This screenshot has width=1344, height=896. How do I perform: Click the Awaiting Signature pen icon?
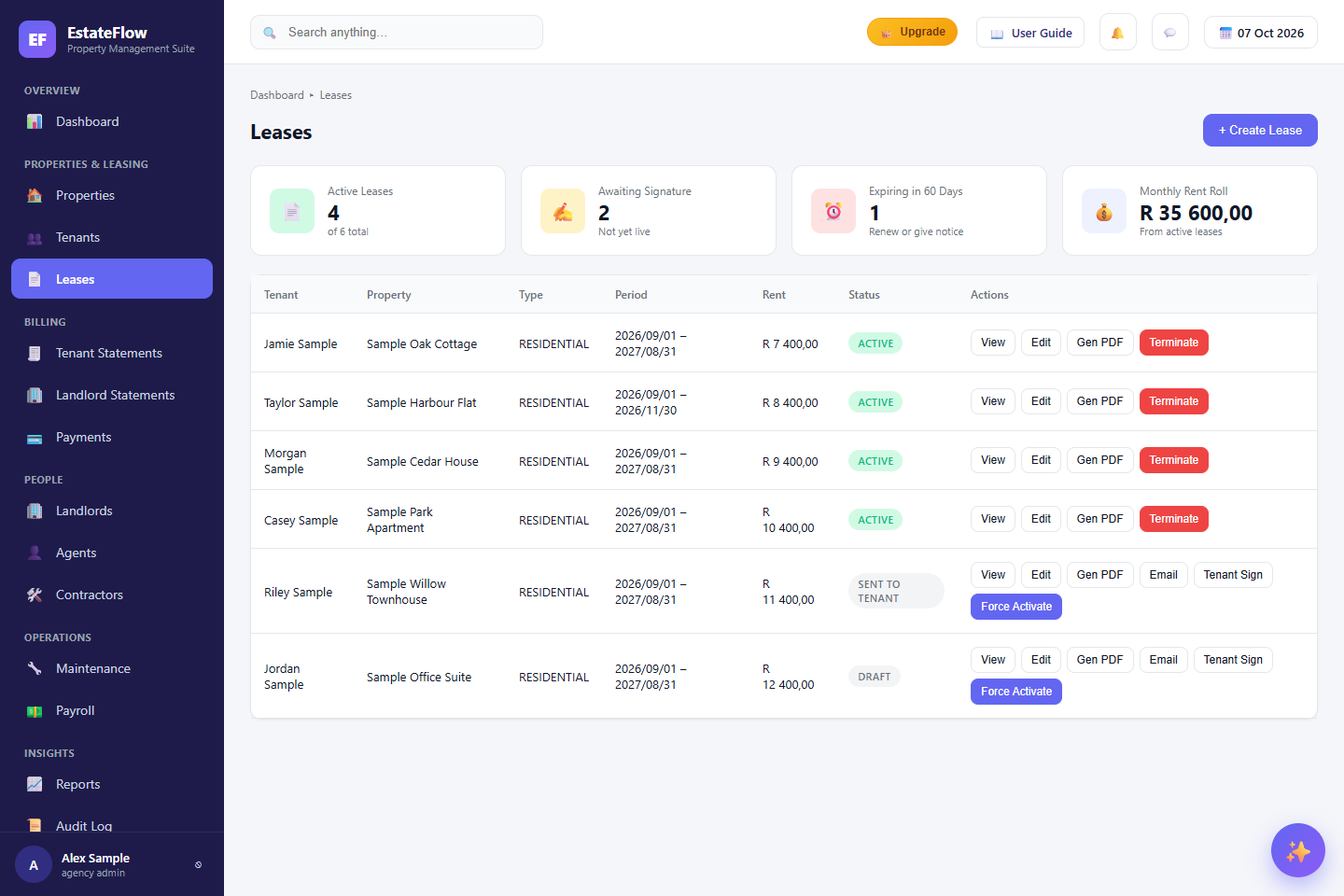point(563,211)
